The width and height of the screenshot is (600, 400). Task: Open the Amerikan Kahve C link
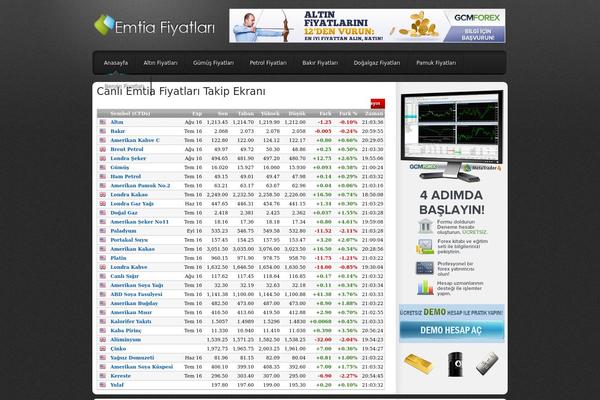coord(135,140)
